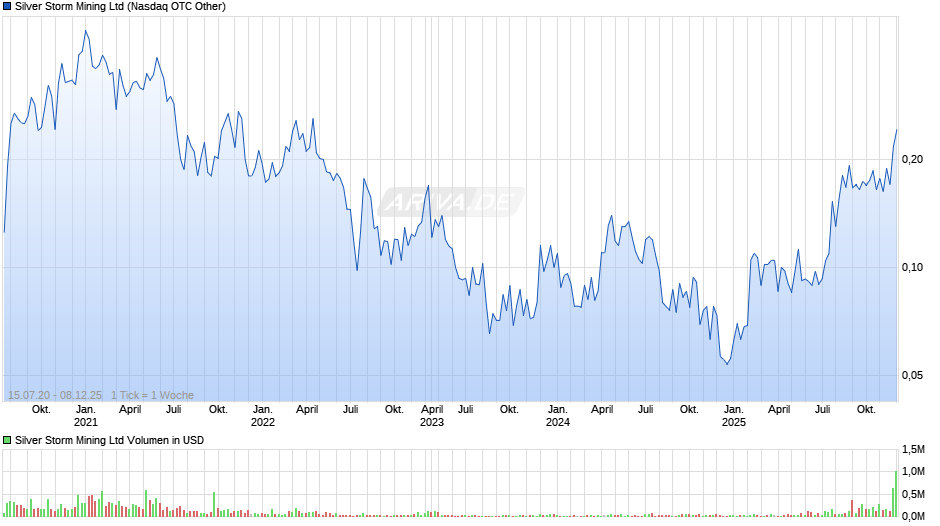Click the tallest green volume bar at the chart's end
940x526 pixels.
point(896,494)
